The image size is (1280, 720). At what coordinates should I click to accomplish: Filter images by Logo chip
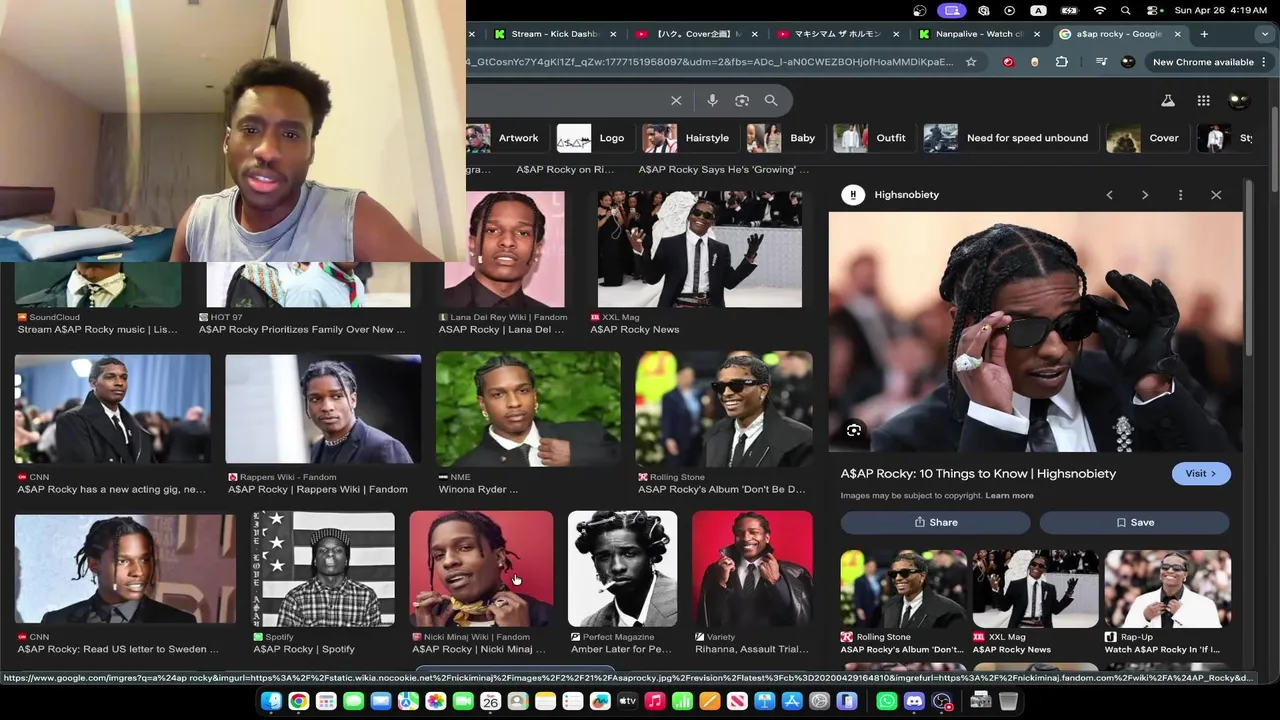(x=595, y=138)
